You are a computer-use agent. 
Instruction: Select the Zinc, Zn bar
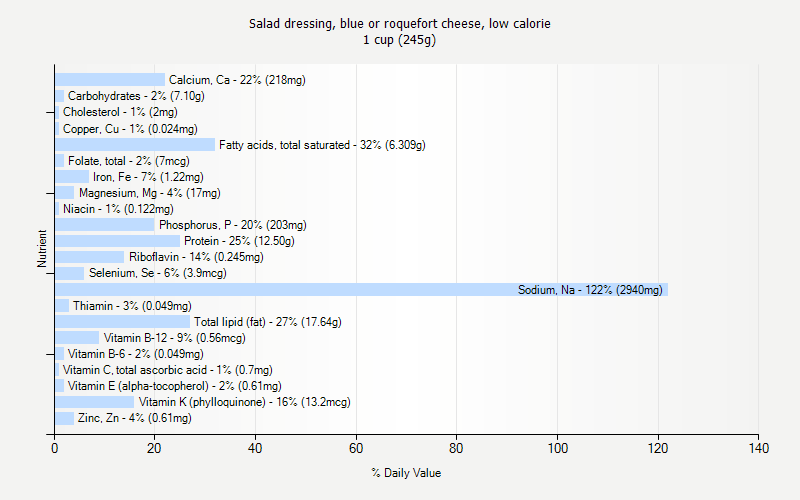click(x=64, y=418)
